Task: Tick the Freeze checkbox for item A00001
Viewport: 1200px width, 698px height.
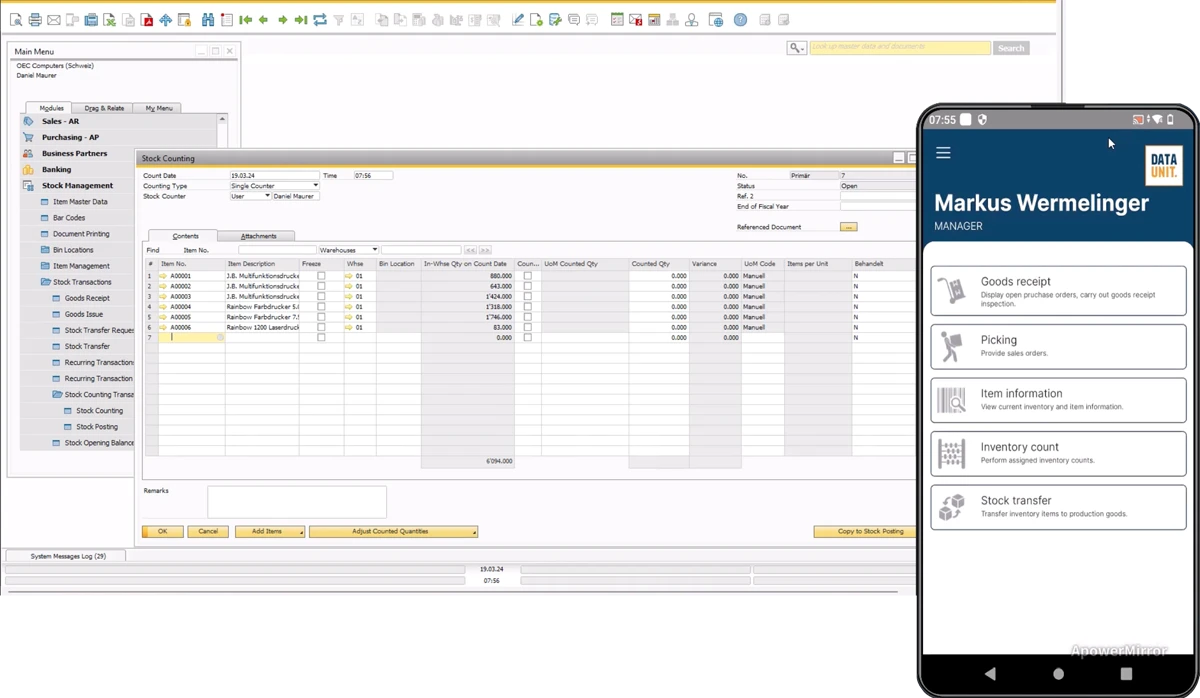Action: click(x=321, y=276)
